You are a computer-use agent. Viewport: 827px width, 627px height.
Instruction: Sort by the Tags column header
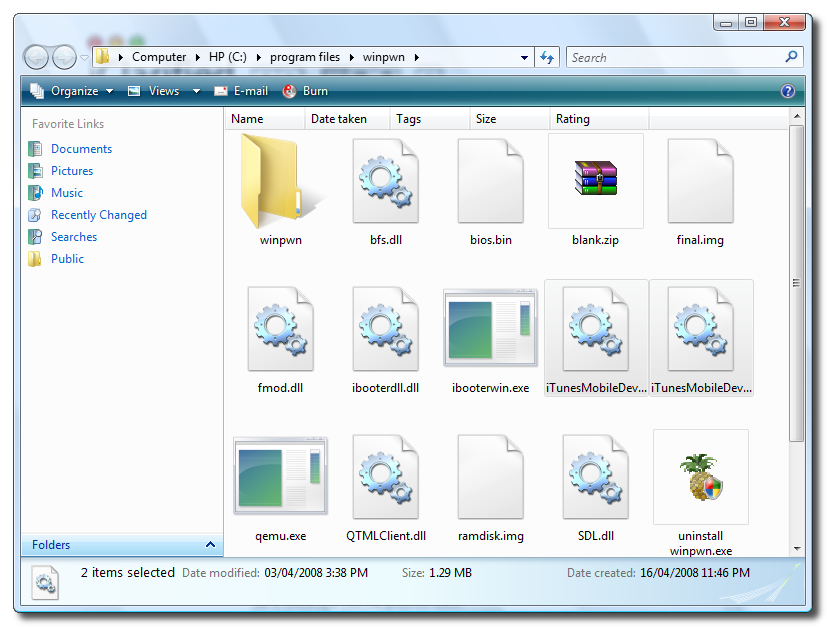pos(429,119)
